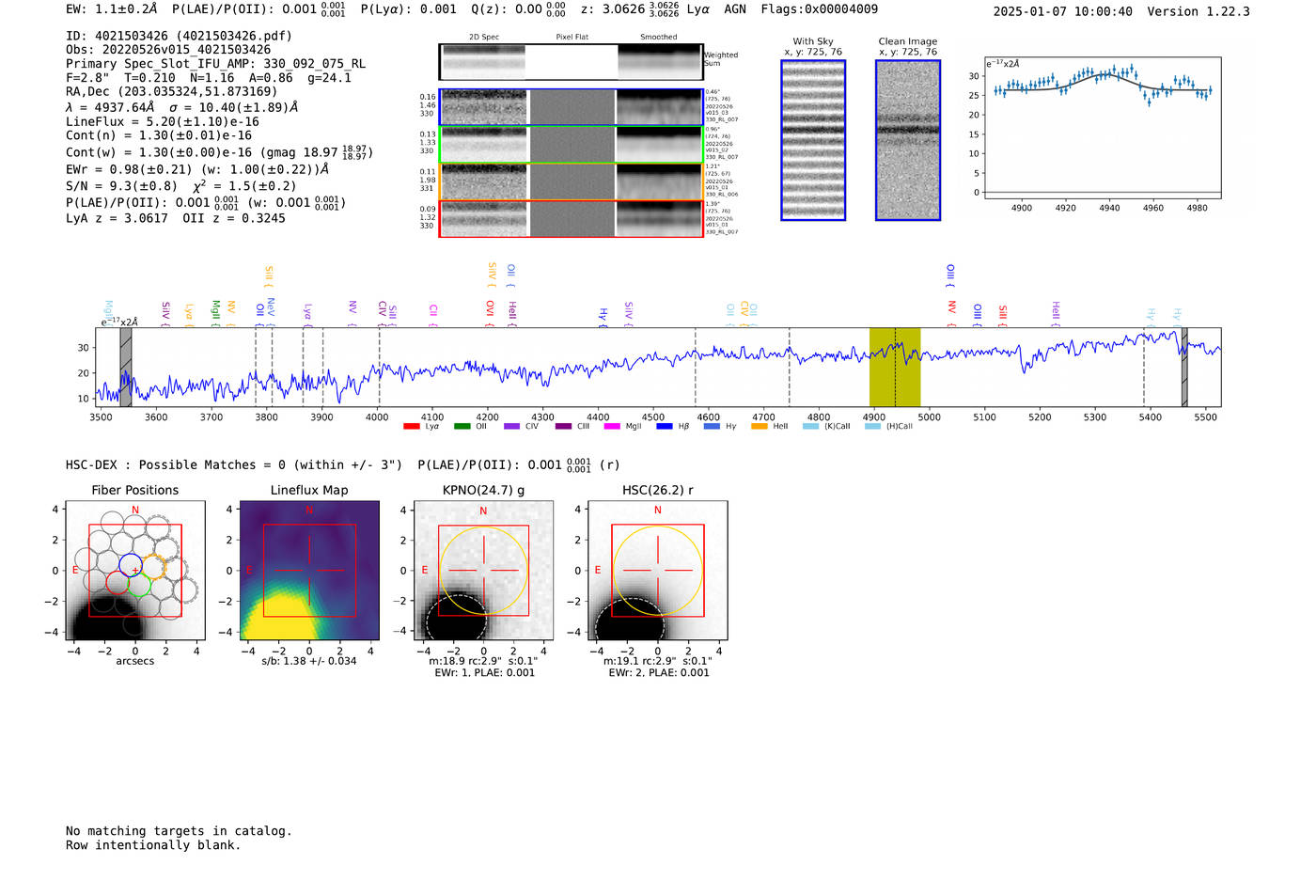Click the blue fiber circle in Fiber Positions
This screenshot has width=1316, height=896.
pos(131,567)
